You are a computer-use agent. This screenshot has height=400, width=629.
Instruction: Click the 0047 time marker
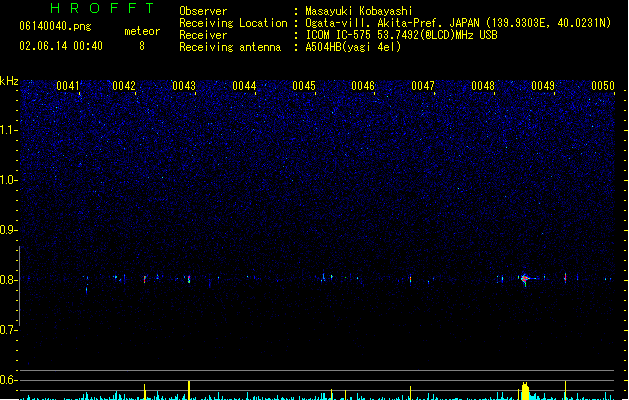tap(423, 86)
